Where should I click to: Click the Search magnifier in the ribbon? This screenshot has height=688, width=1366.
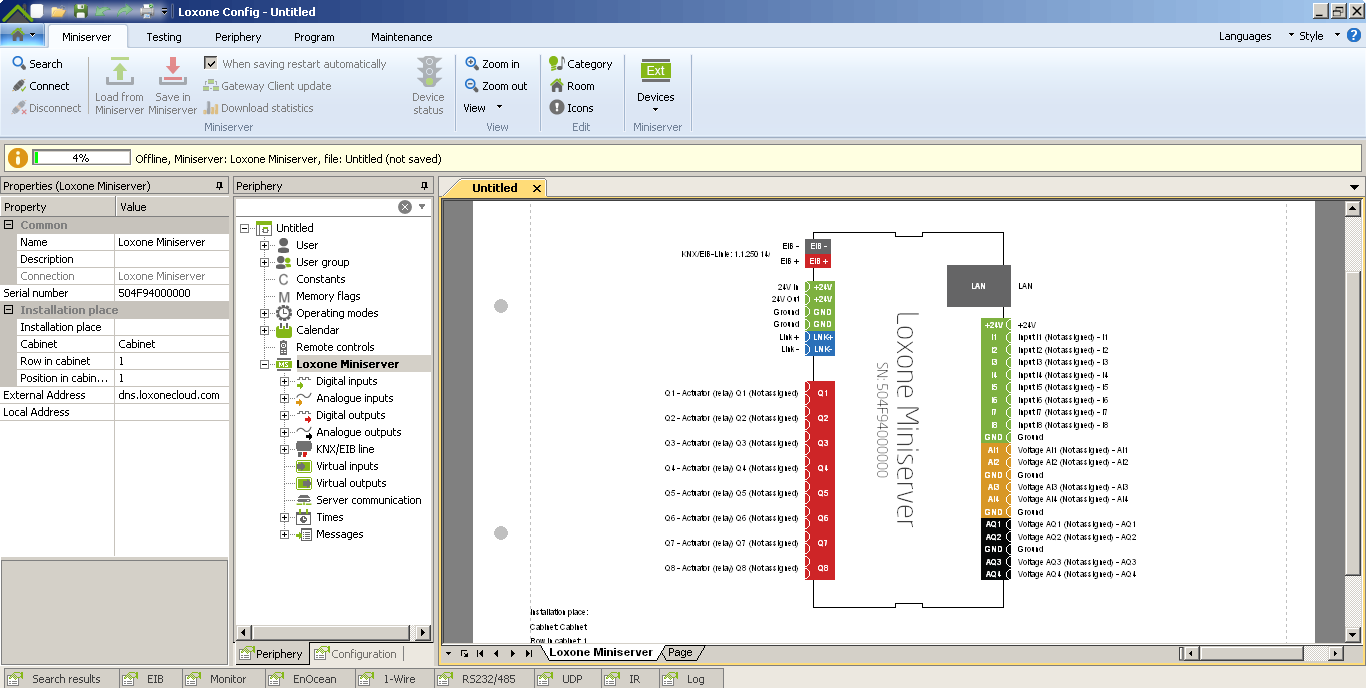click(x=19, y=64)
